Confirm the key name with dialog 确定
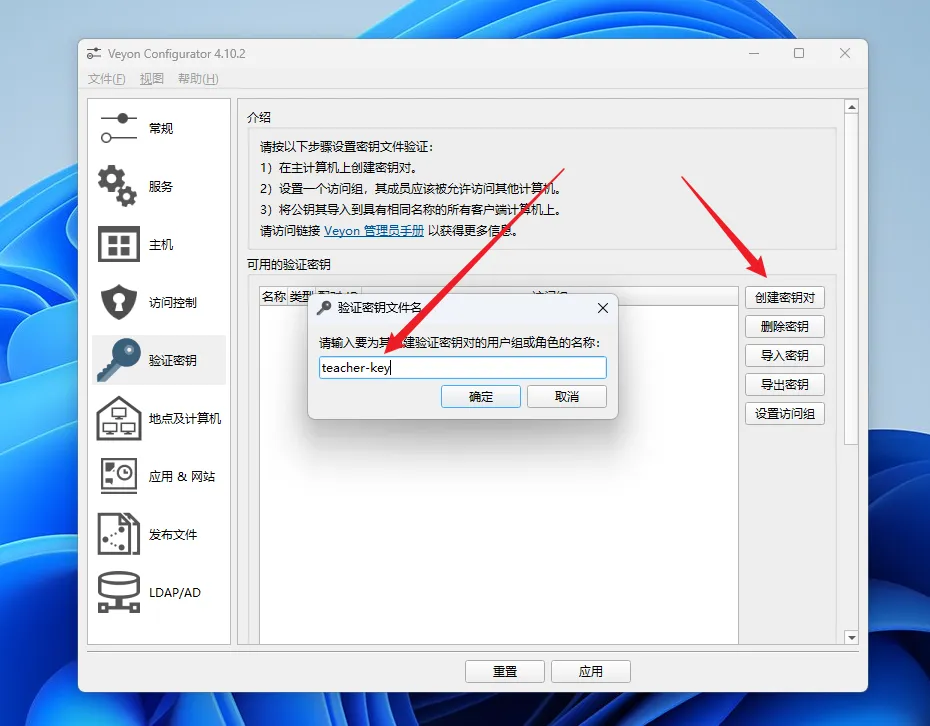Image resolution: width=930 pixels, height=726 pixels. pos(481,397)
